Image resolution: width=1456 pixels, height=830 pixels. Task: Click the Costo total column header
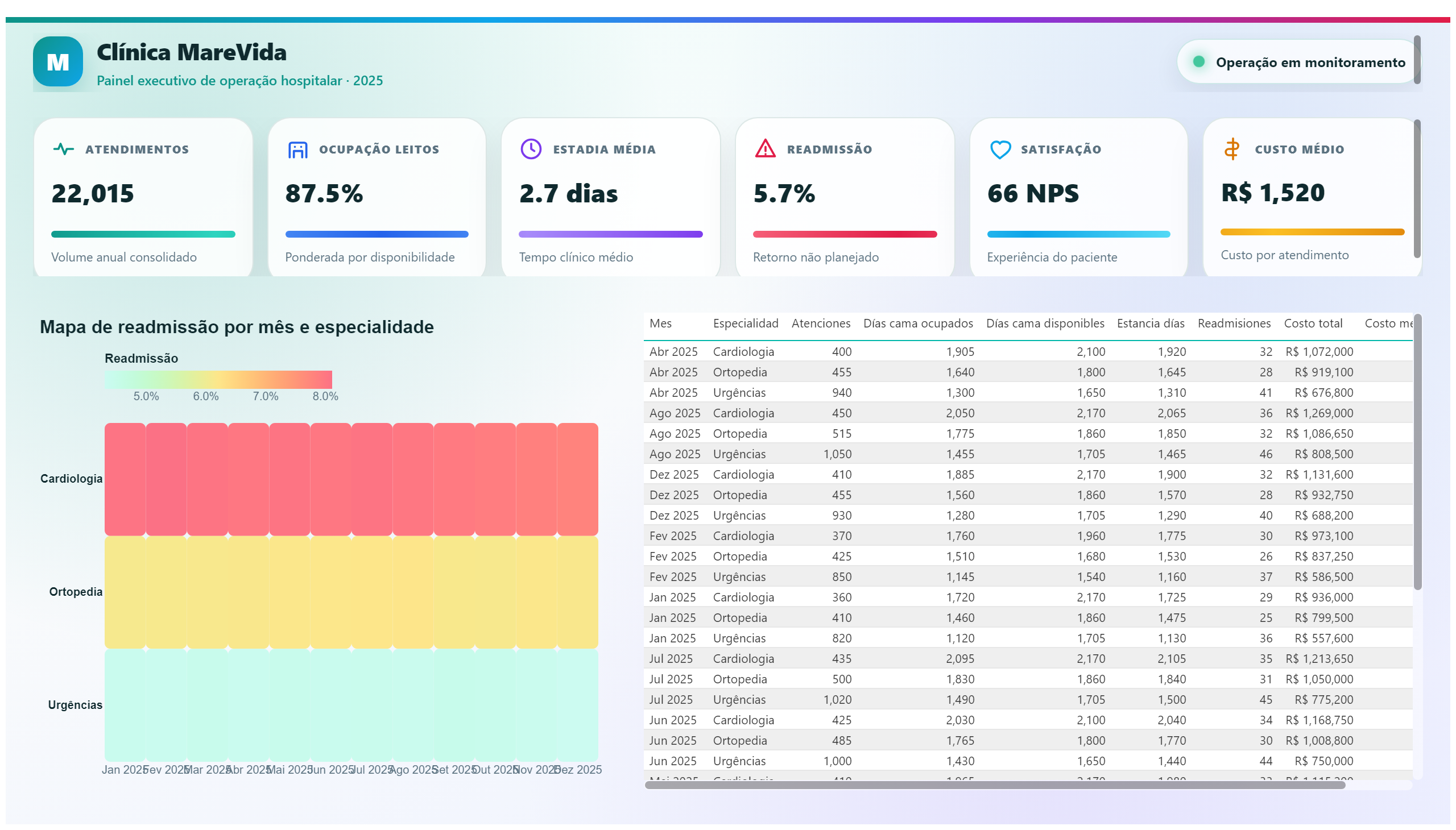[x=1313, y=323]
